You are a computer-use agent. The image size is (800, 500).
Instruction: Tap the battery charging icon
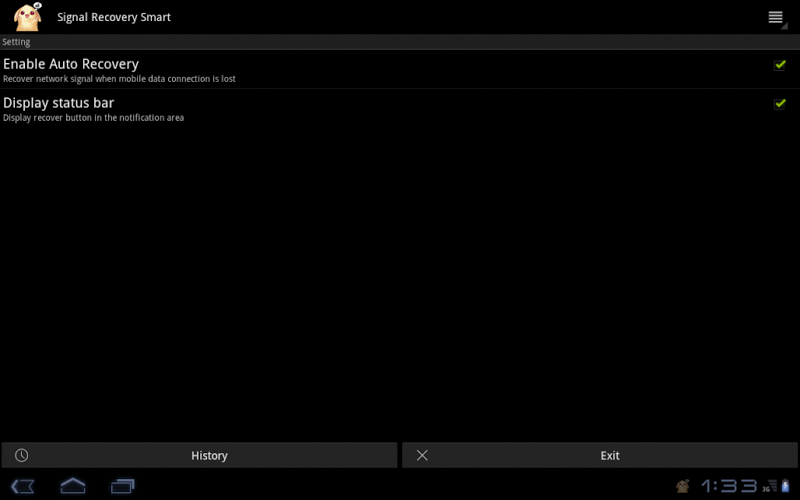[786, 486]
